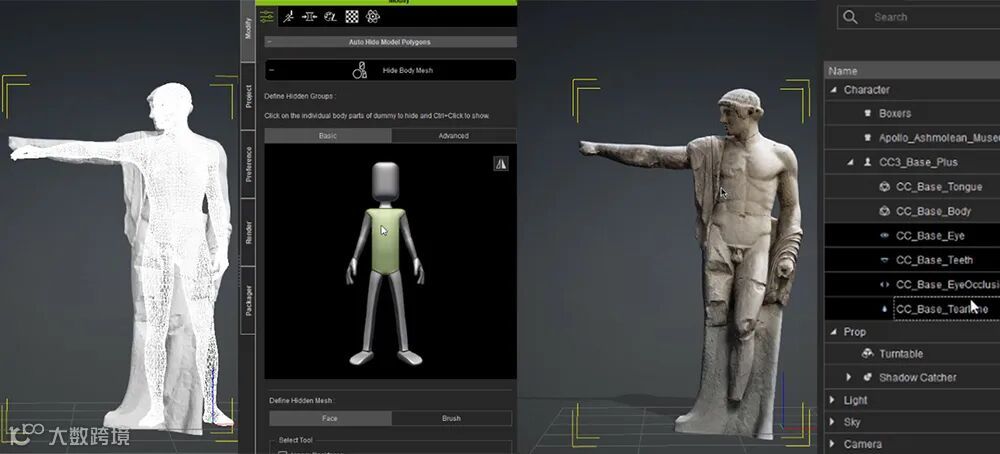This screenshot has width=1000, height=454.
Task: Select the Light label in the scene tree
Action: 855,400
